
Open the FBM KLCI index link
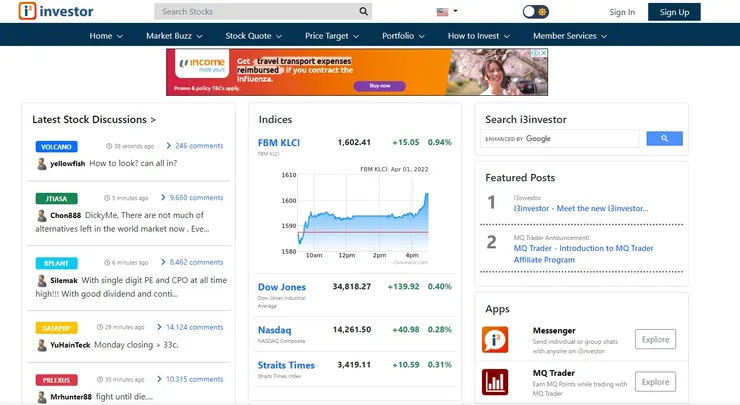pos(279,142)
